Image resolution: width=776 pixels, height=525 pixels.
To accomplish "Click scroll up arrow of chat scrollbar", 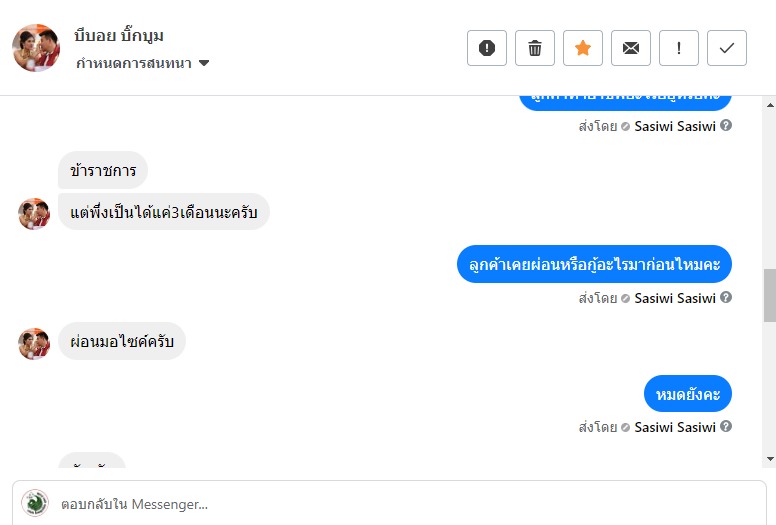I will [x=770, y=105].
